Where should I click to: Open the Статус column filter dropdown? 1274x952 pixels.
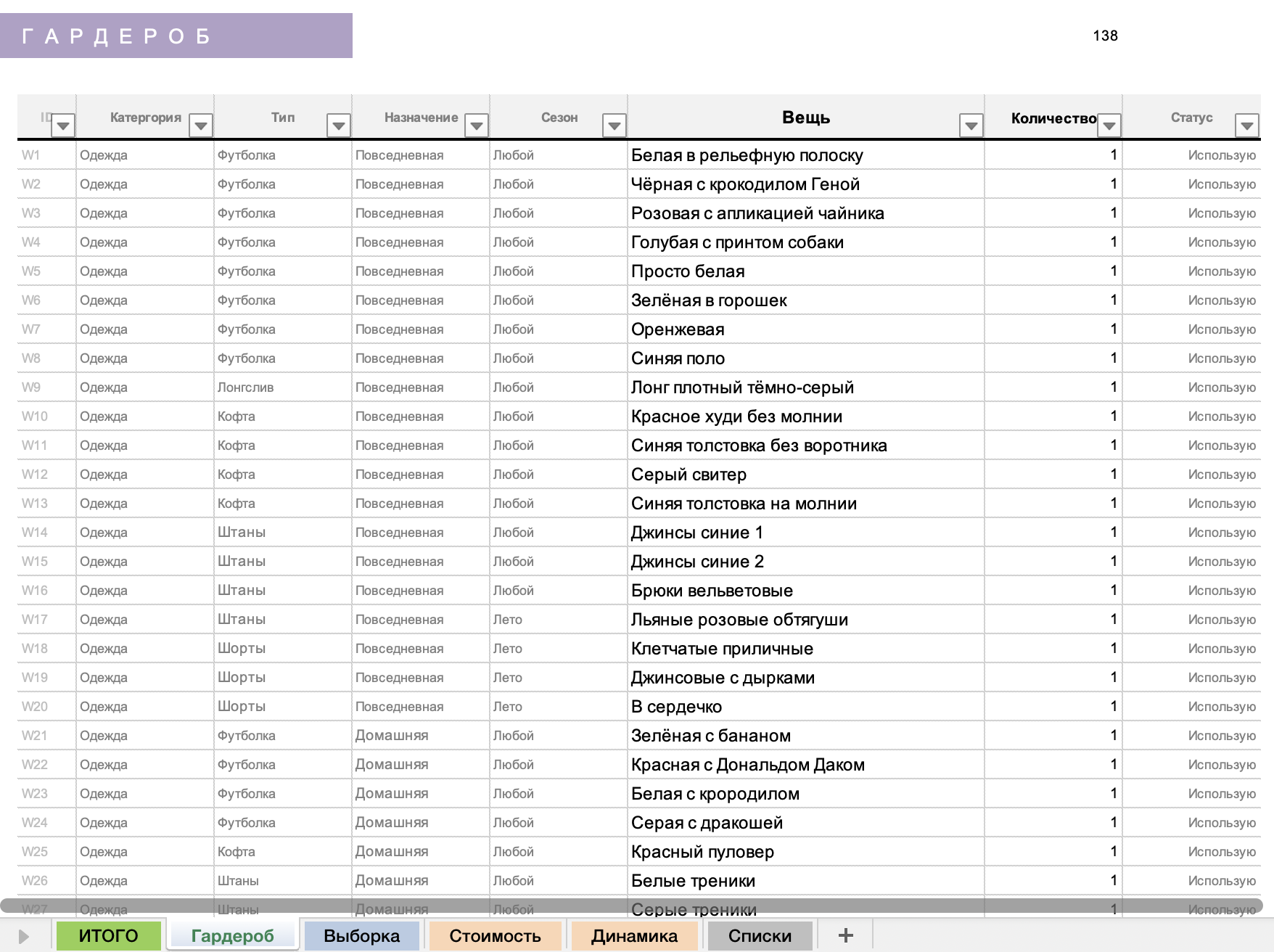point(1246,126)
